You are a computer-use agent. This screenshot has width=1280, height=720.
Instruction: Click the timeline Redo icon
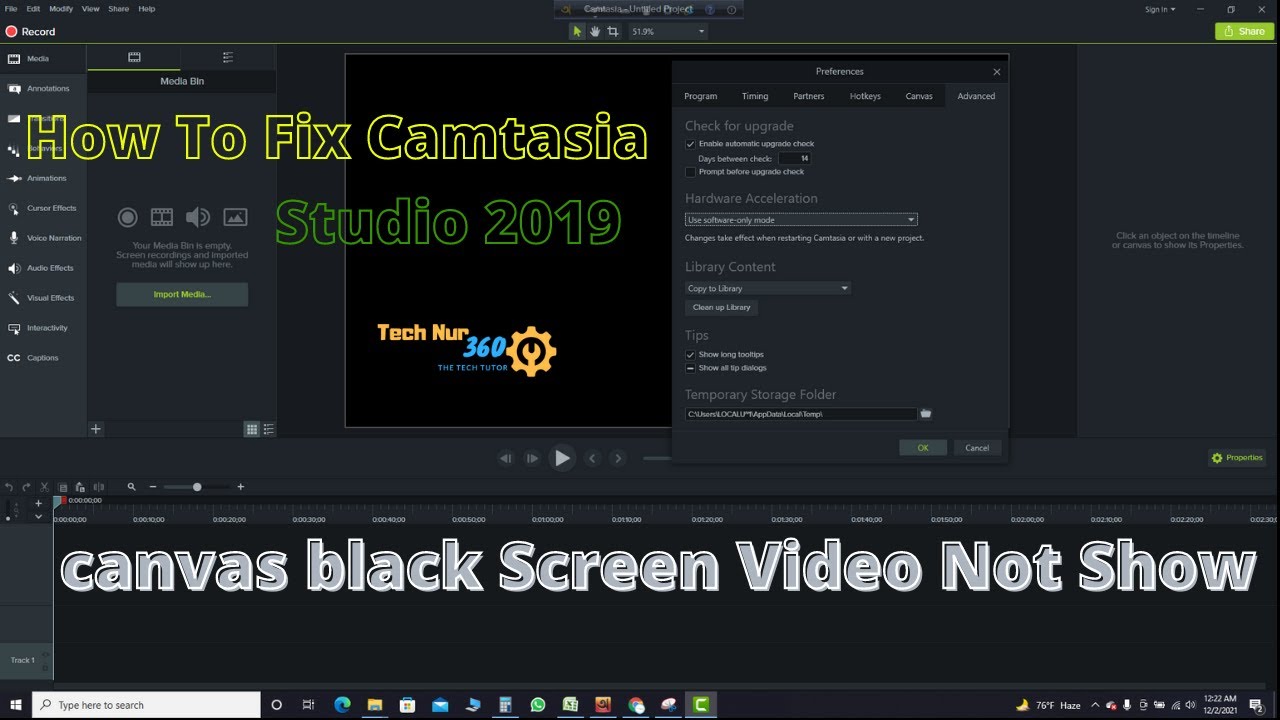click(26, 487)
